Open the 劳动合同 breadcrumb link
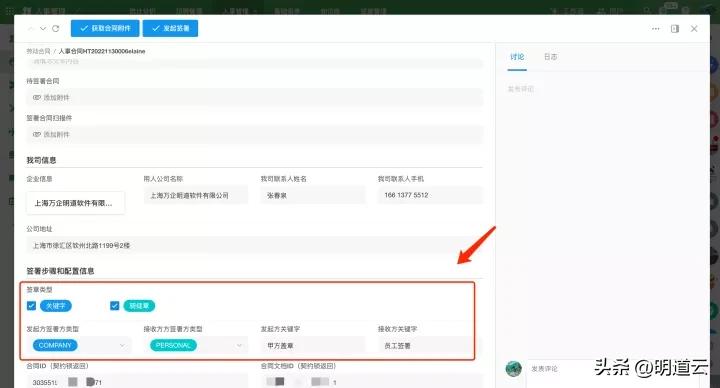Screen dimensions: 720x388 (x=38, y=51)
